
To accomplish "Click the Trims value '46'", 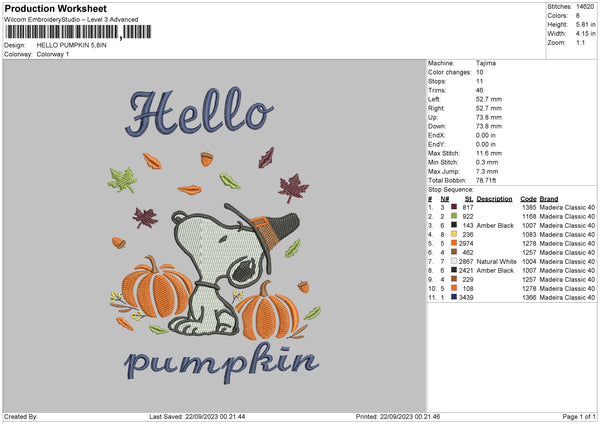I will pos(479,90).
